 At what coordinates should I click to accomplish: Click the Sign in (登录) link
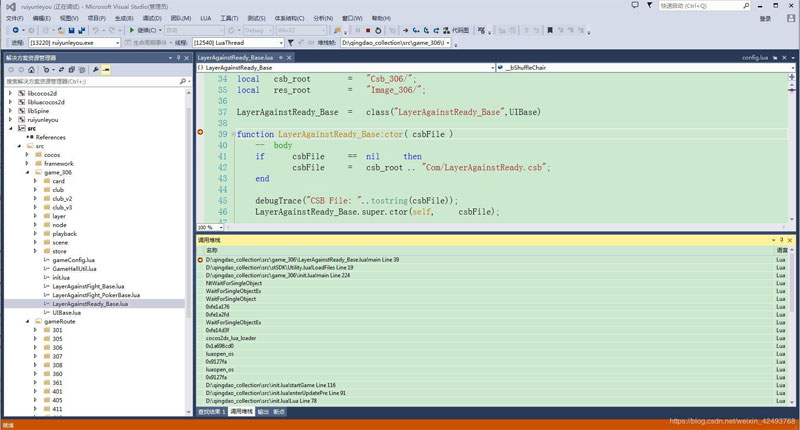[x=765, y=18]
